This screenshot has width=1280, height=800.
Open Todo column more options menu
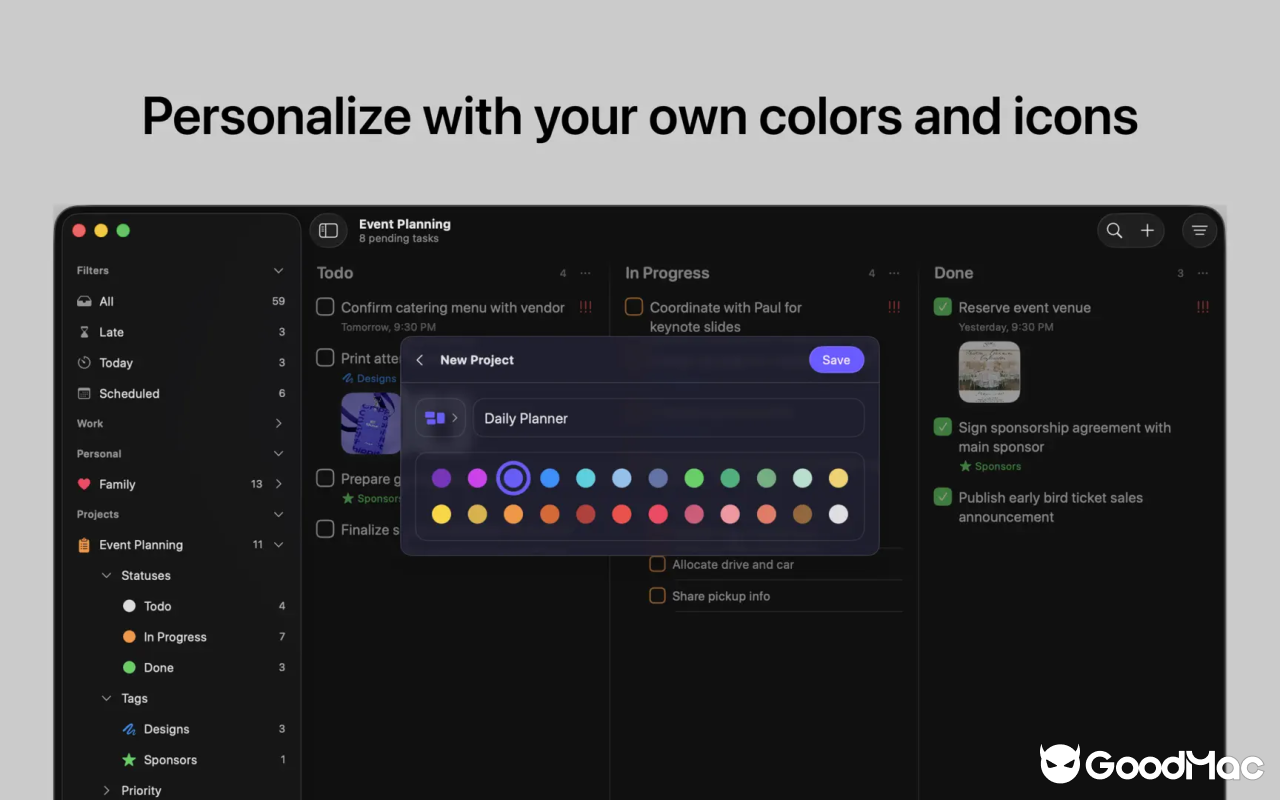pyautogui.click(x=586, y=273)
